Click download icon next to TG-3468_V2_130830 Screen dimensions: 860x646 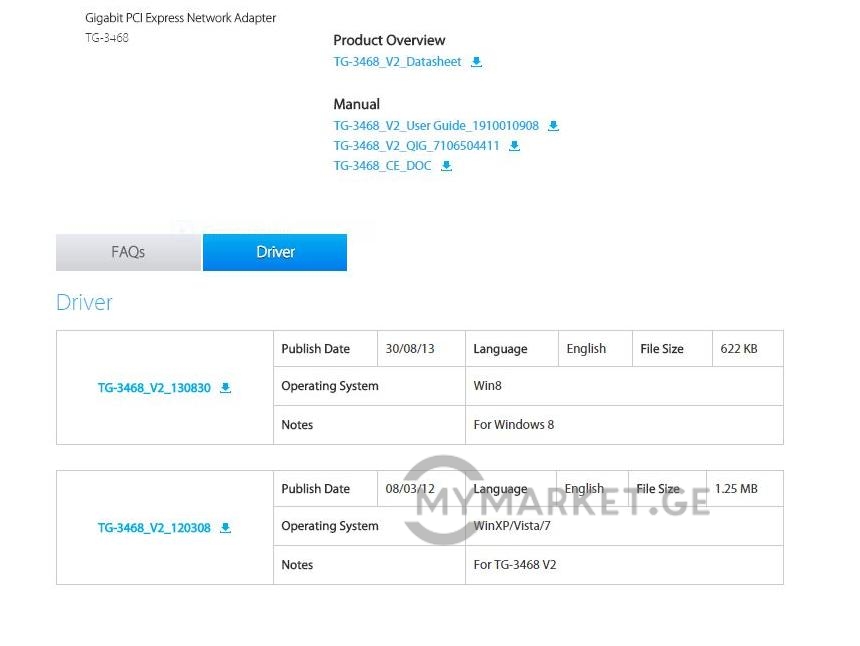tap(225, 388)
